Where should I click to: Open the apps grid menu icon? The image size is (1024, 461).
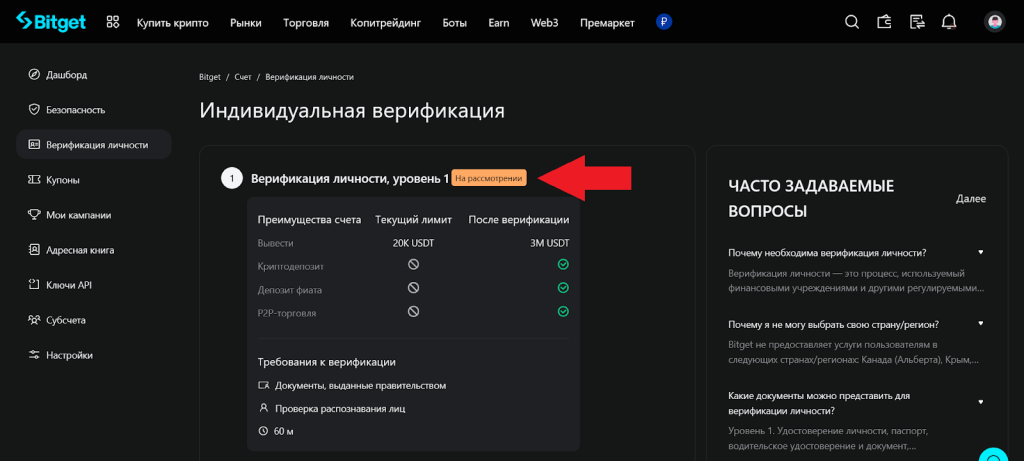(x=113, y=22)
